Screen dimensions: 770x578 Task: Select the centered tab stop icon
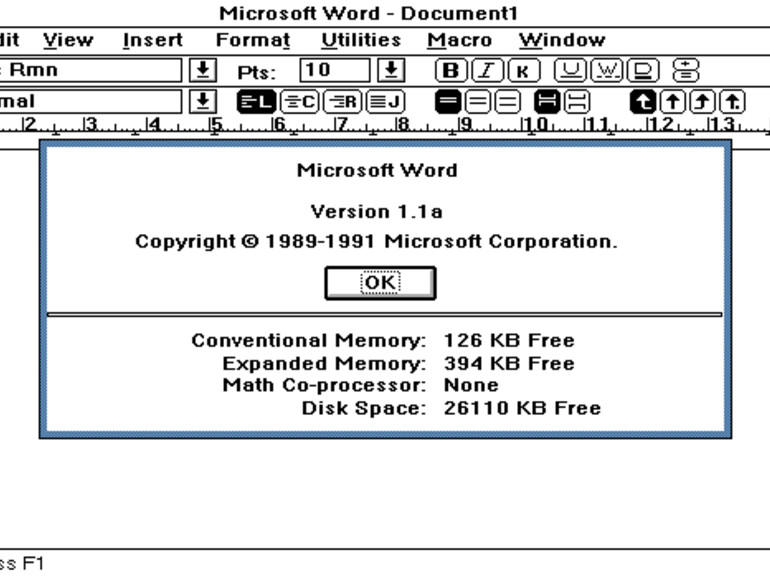673,102
